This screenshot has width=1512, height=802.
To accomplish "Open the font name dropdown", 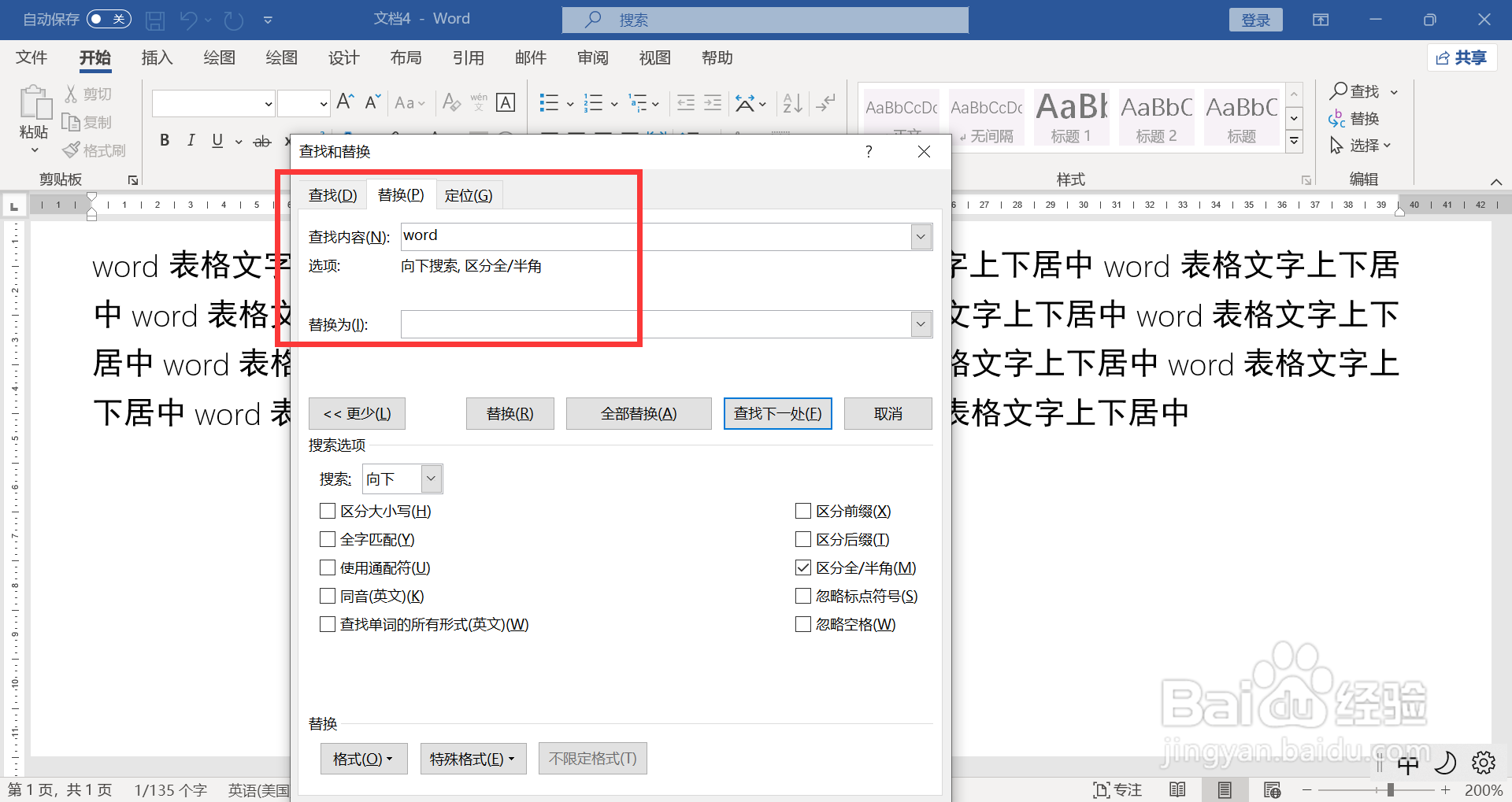I will pyautogui.click(x=269, y=103).
